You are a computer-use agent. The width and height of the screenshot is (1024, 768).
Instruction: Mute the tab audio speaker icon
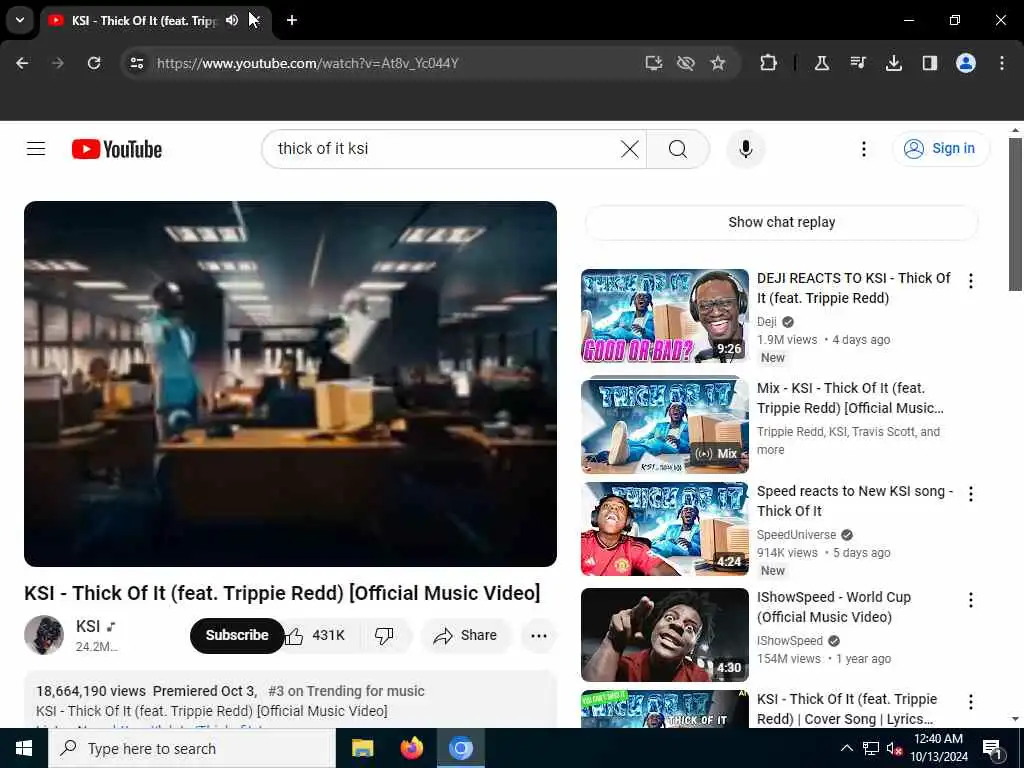(x=232, y=20)
